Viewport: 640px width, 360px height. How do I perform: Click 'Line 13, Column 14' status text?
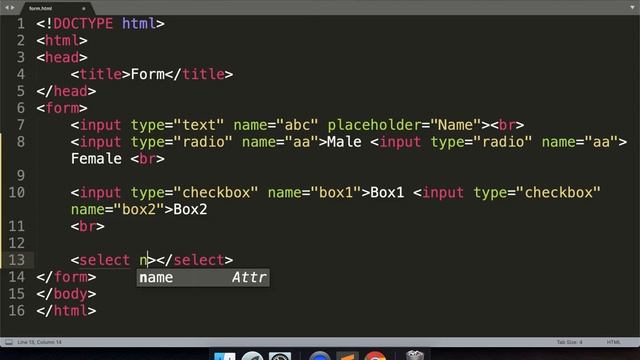coord(40,342)
